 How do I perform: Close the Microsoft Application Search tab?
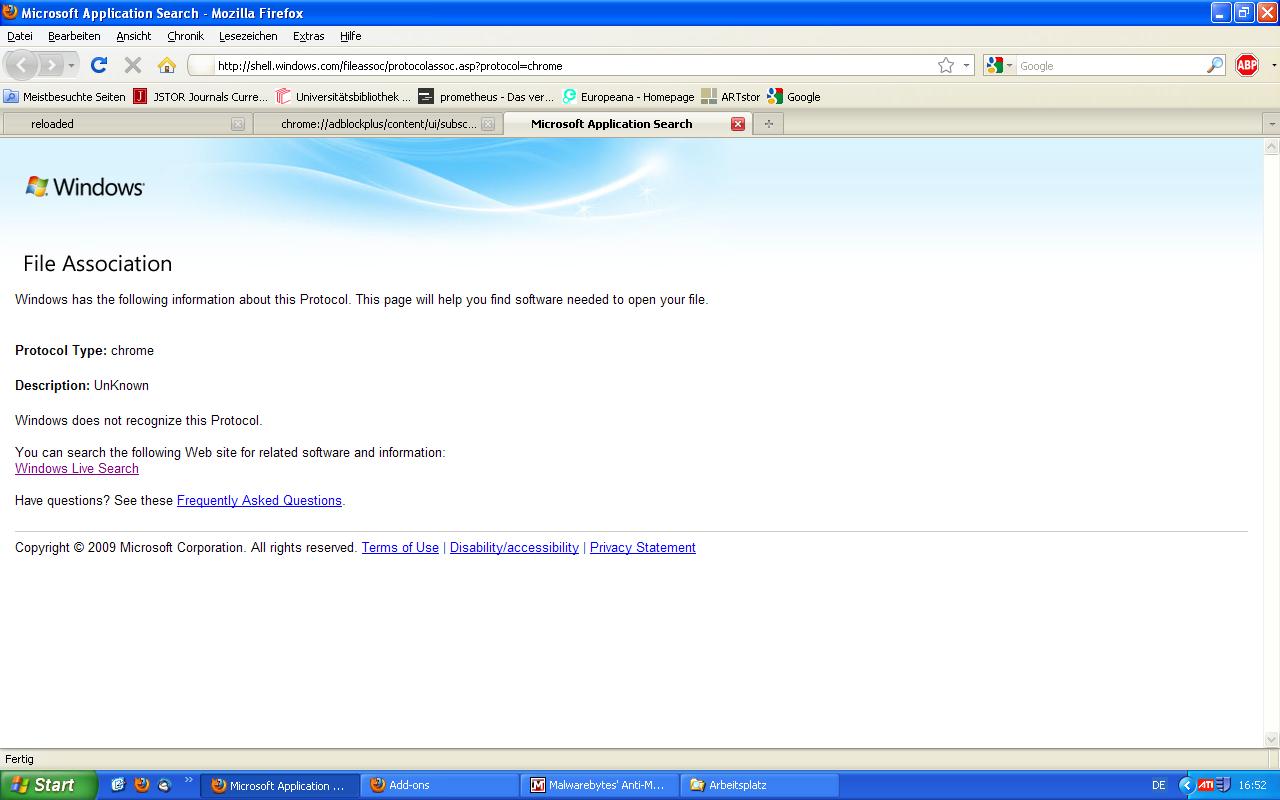point(738,124)
